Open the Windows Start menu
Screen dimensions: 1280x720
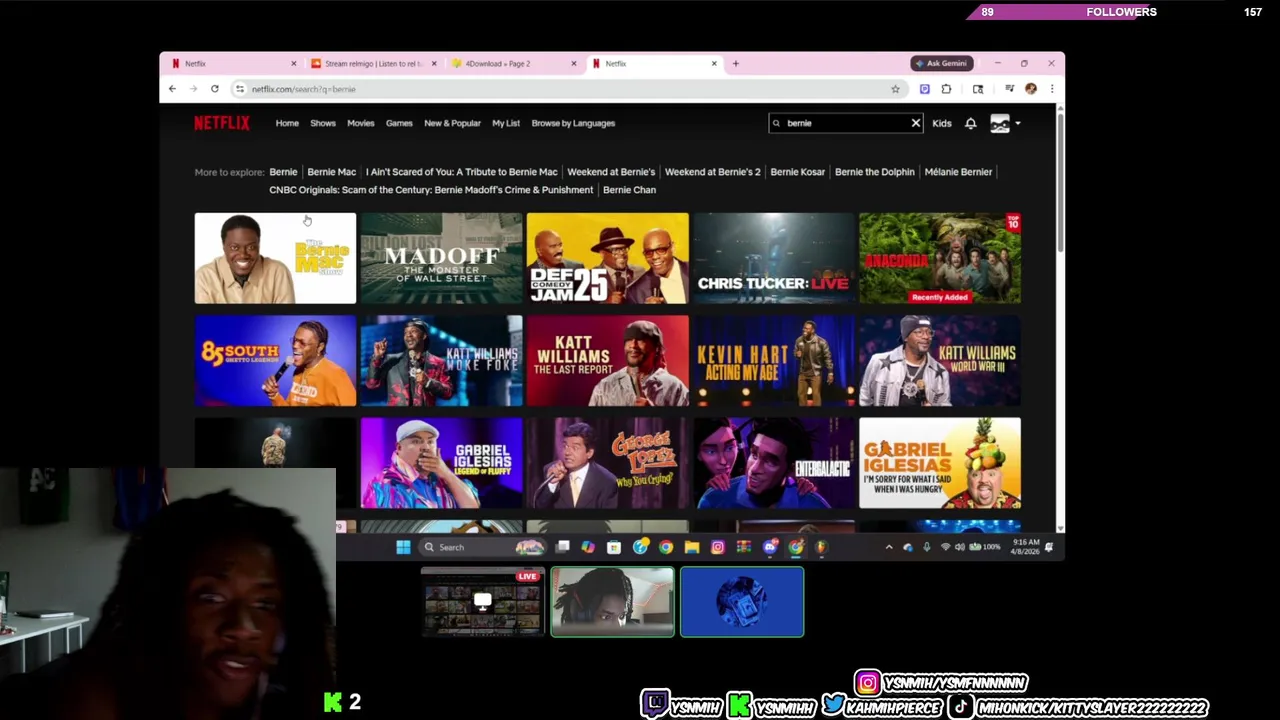coord(403,547)
